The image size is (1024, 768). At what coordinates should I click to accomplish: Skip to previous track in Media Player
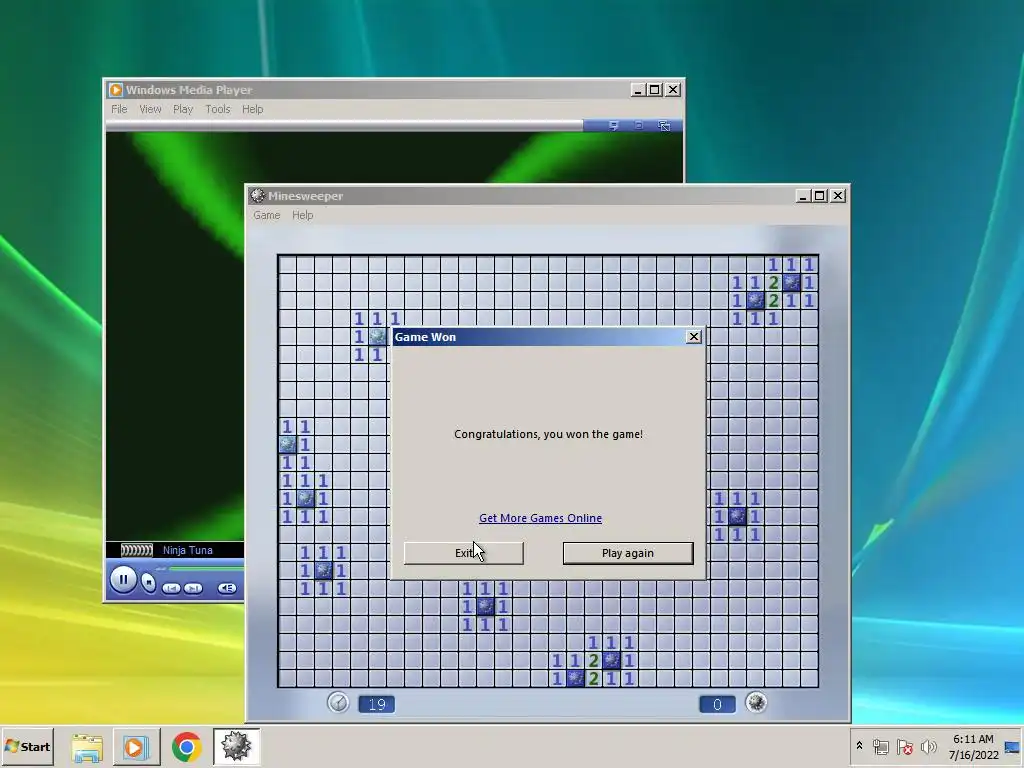pos(171,588)
